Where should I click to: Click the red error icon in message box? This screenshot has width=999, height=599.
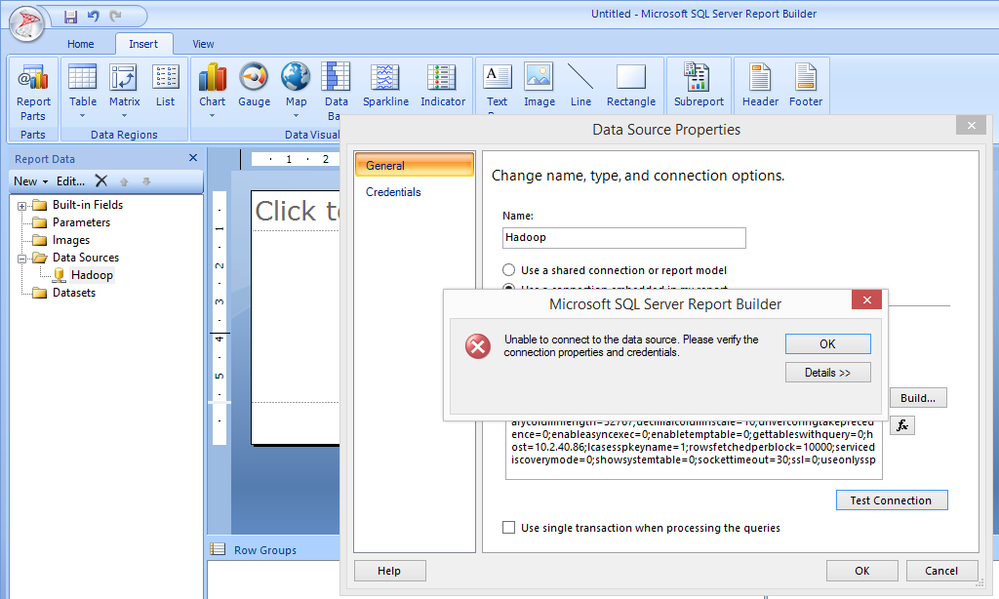click(x=478, y=346)
